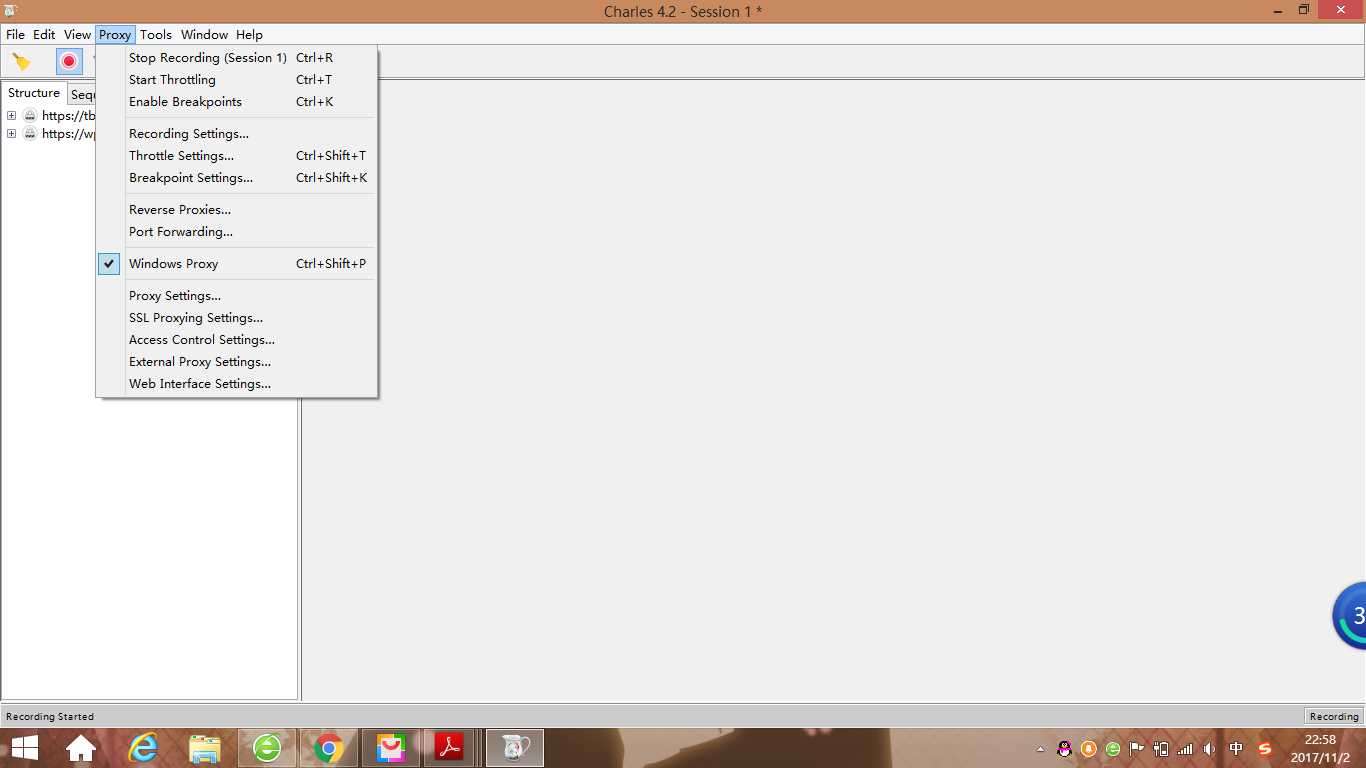The height and width of the screenshot is (768, 1366).
Task: Open Access Control Settings...
Action: pos(237,340)
